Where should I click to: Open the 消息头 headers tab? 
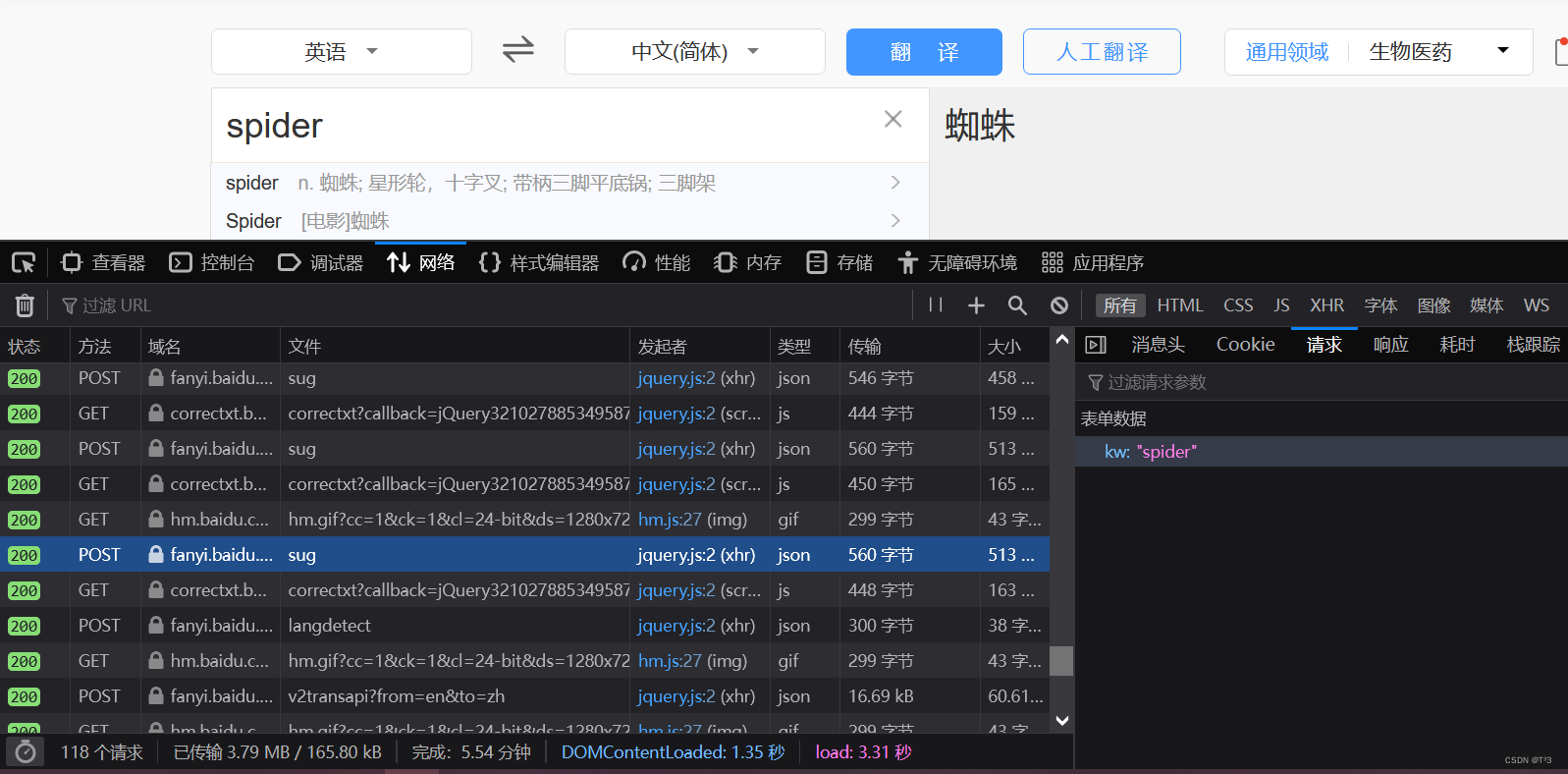(x=1158, y=345)
